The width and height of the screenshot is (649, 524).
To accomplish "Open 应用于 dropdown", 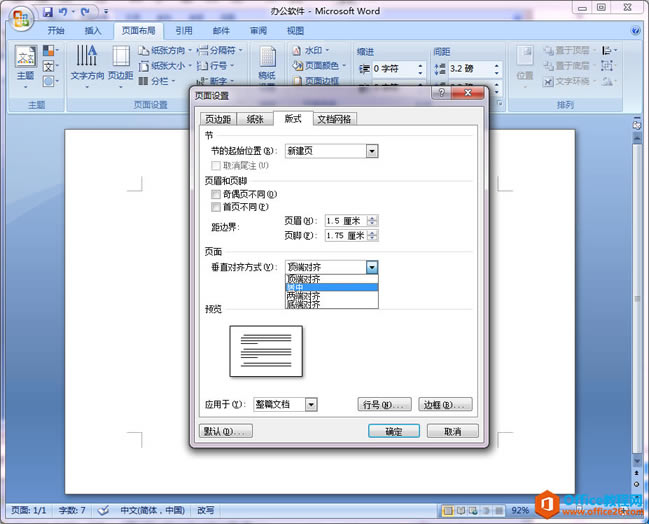I will click(311, 404).
